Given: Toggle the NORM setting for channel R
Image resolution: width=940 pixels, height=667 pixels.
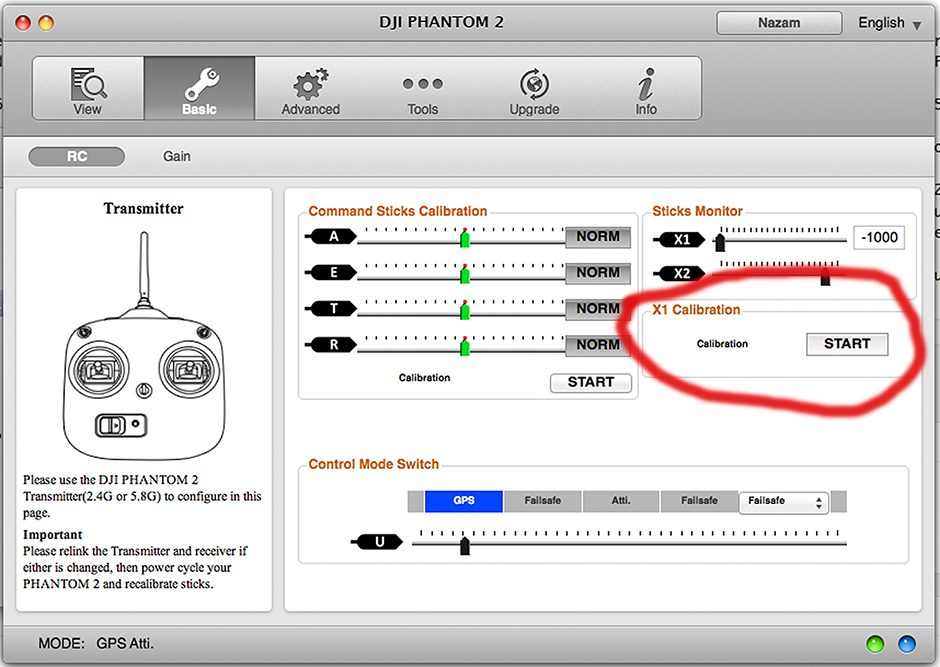Looking at the screenshot, I should tap(598, 345).
